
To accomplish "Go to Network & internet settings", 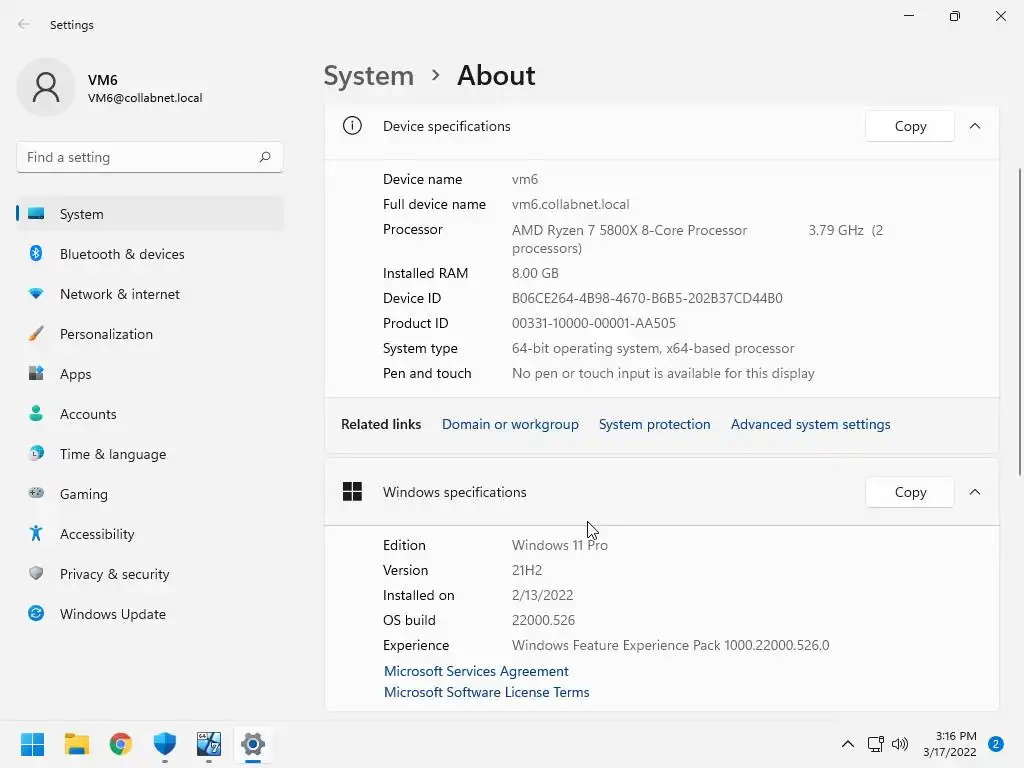I will (x=150, y=294).
